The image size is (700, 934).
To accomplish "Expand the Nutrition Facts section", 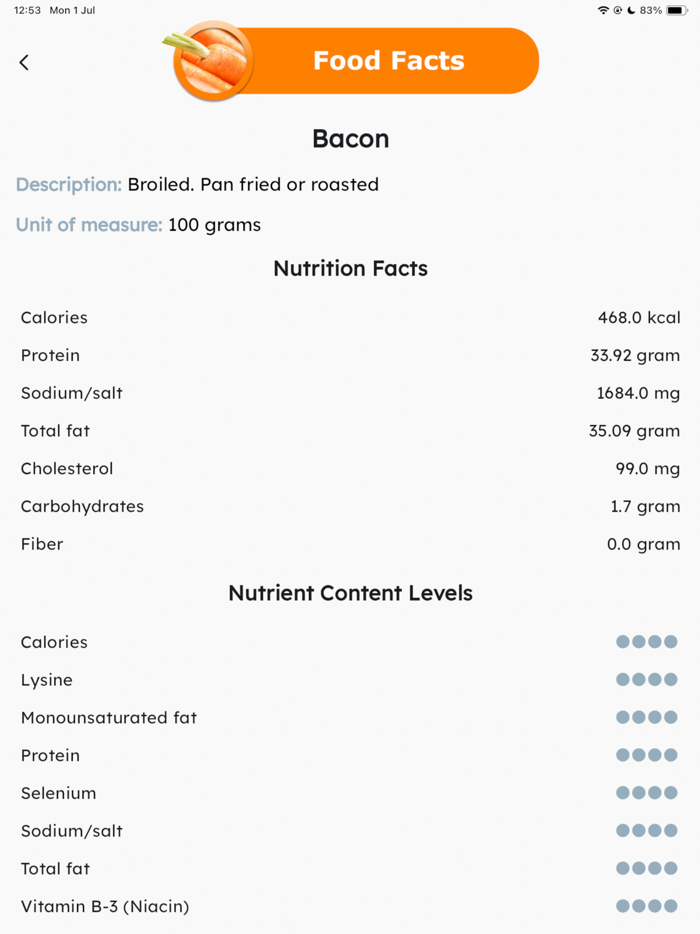I will point(350,268).
